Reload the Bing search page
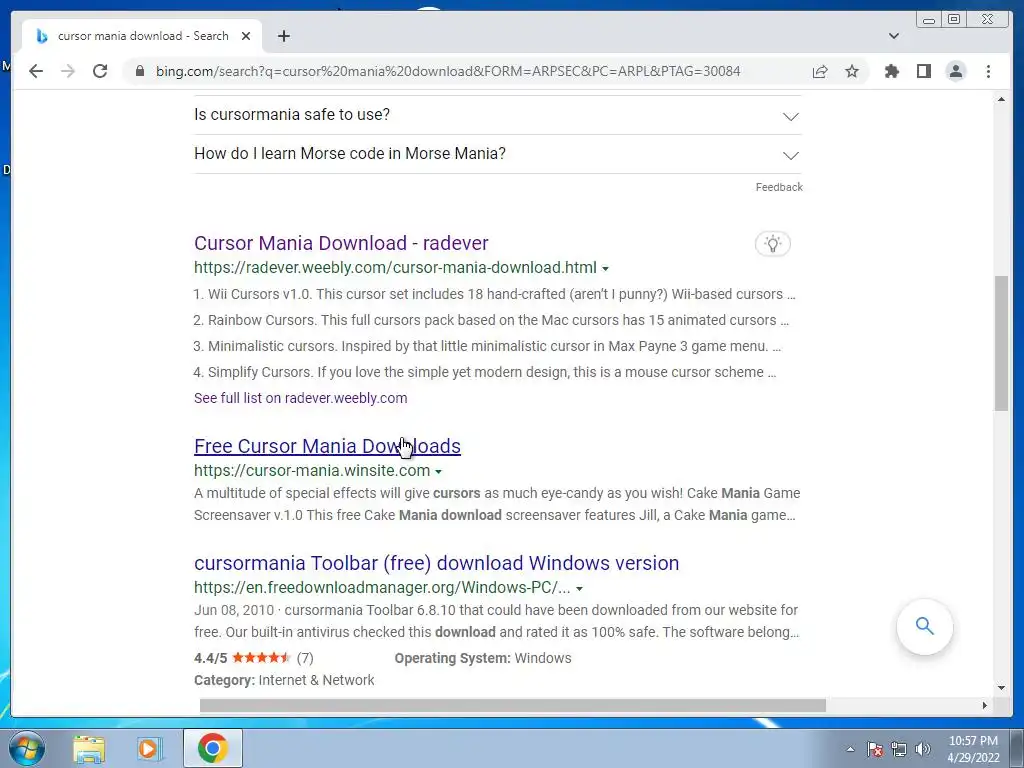The width and height of the screenshot is (1024, 768). tap(100, 71)
